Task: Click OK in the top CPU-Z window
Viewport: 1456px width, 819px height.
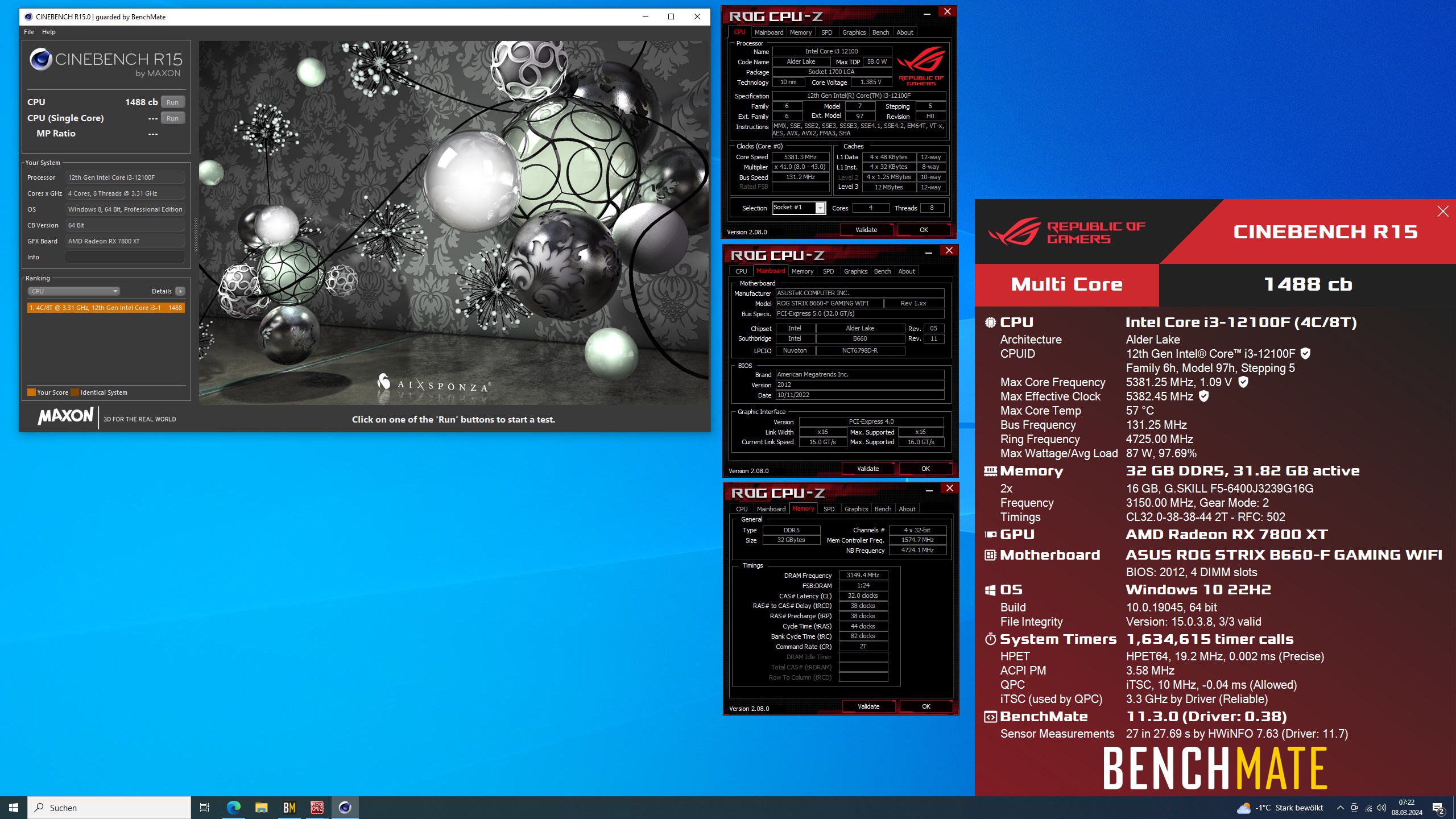Action: (924, 230)
